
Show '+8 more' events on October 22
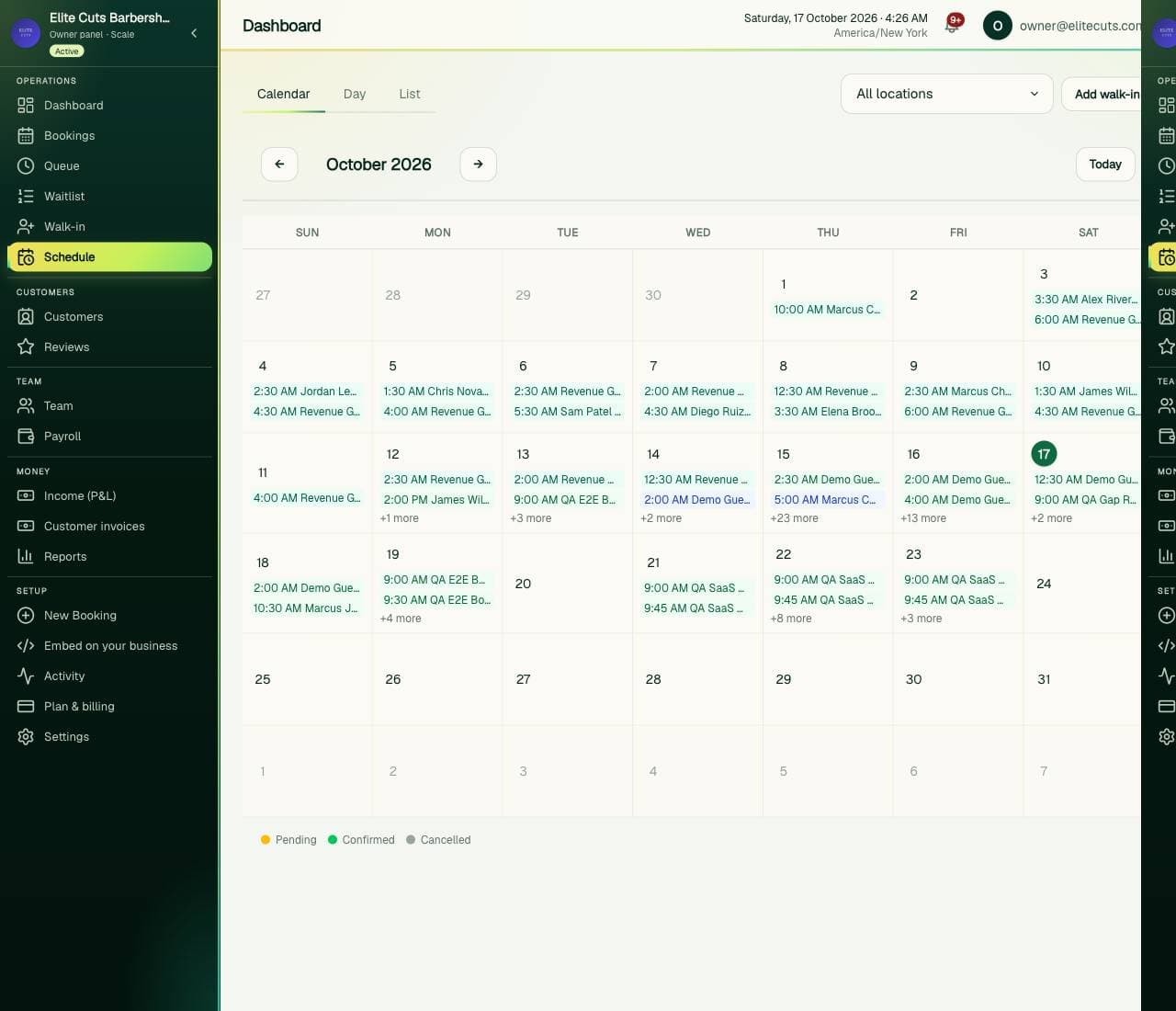click(791, 619)
